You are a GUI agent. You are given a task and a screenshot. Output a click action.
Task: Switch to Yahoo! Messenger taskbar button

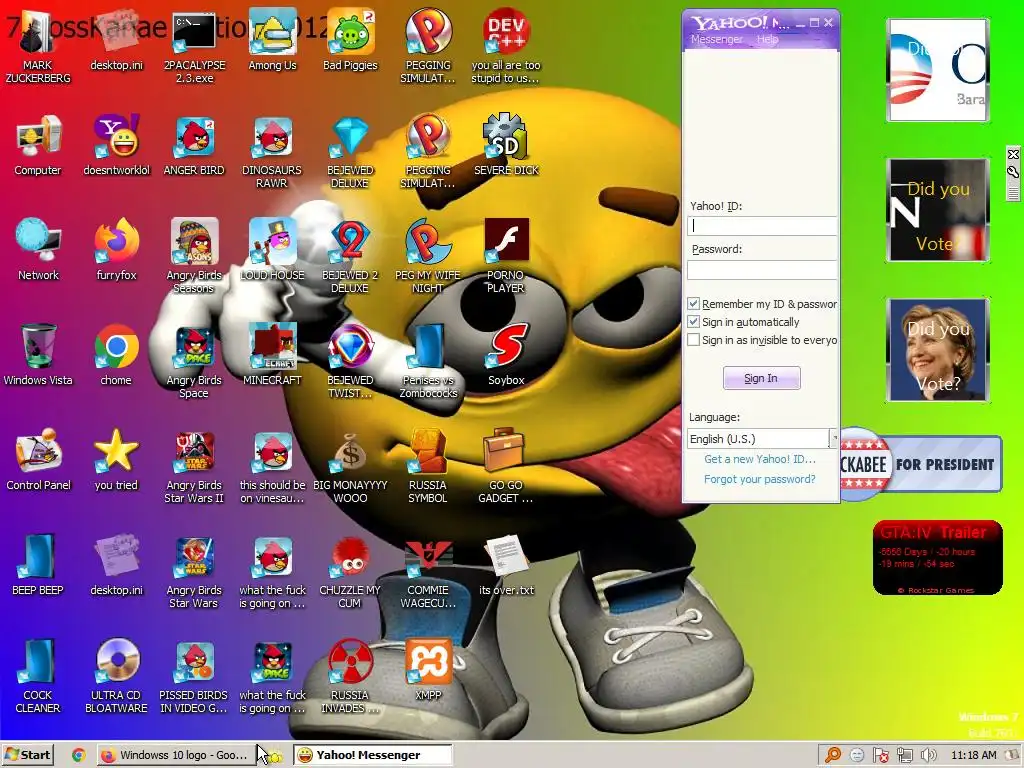click(x=372, y=755)
